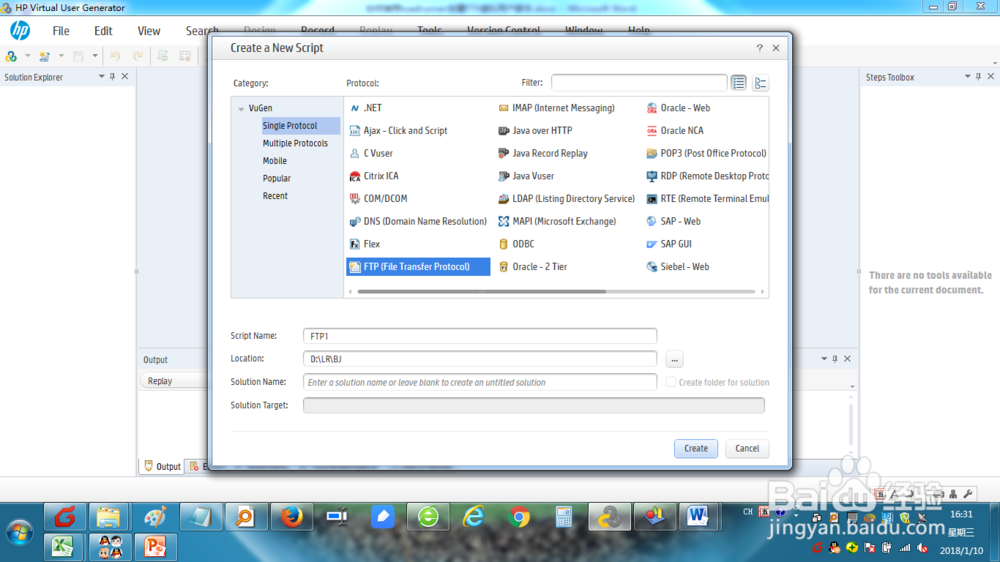Open Solution Explorer panel options dropdown
The height and width of the screenshot is (562, 1000).
[101, 77]
